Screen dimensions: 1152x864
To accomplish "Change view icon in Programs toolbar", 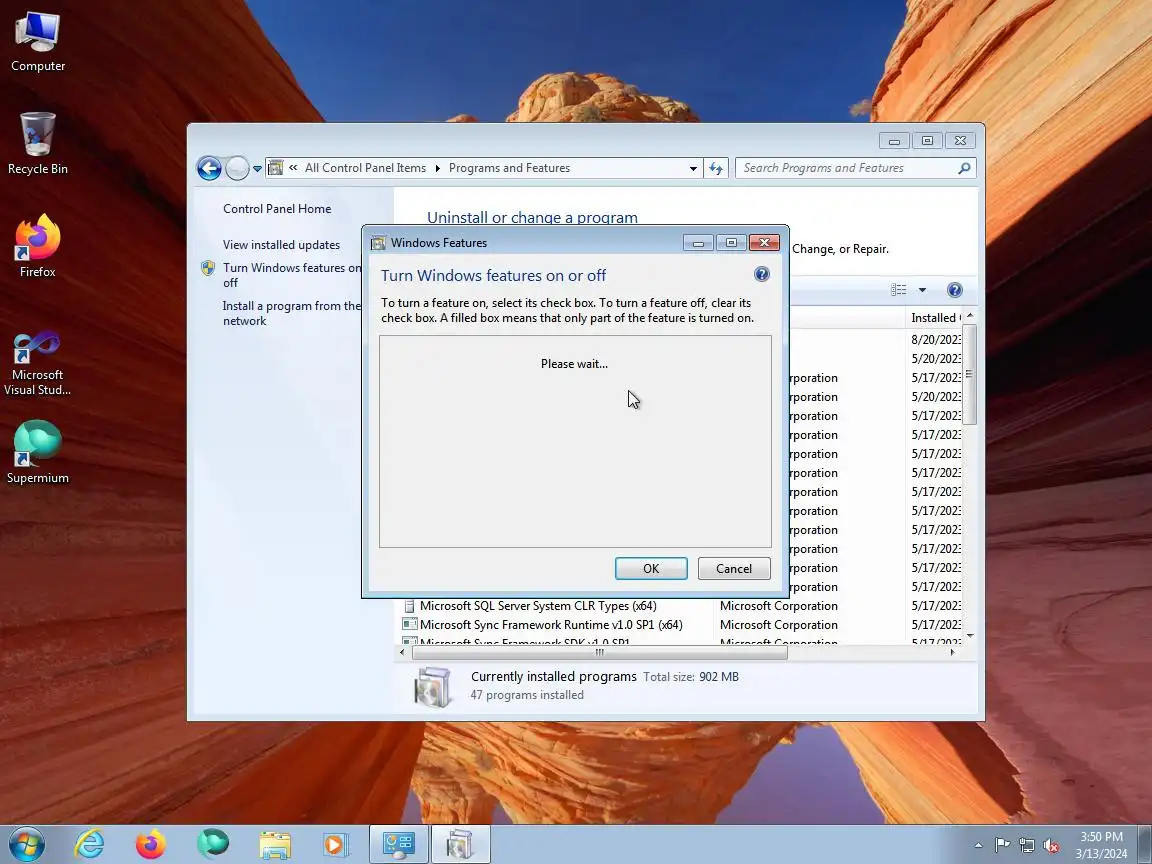I will [899, 289].
